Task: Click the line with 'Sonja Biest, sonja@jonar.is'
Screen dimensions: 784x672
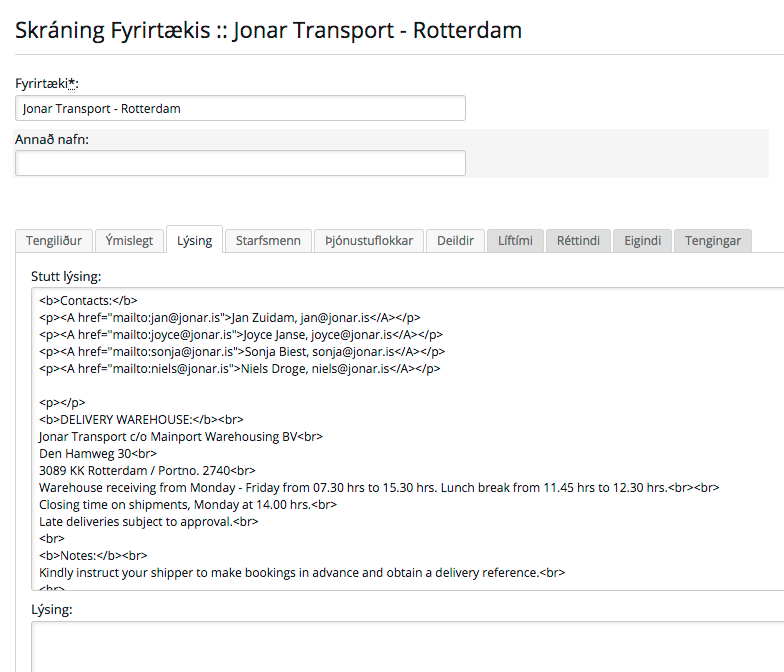Action: [x=242, y=352]
